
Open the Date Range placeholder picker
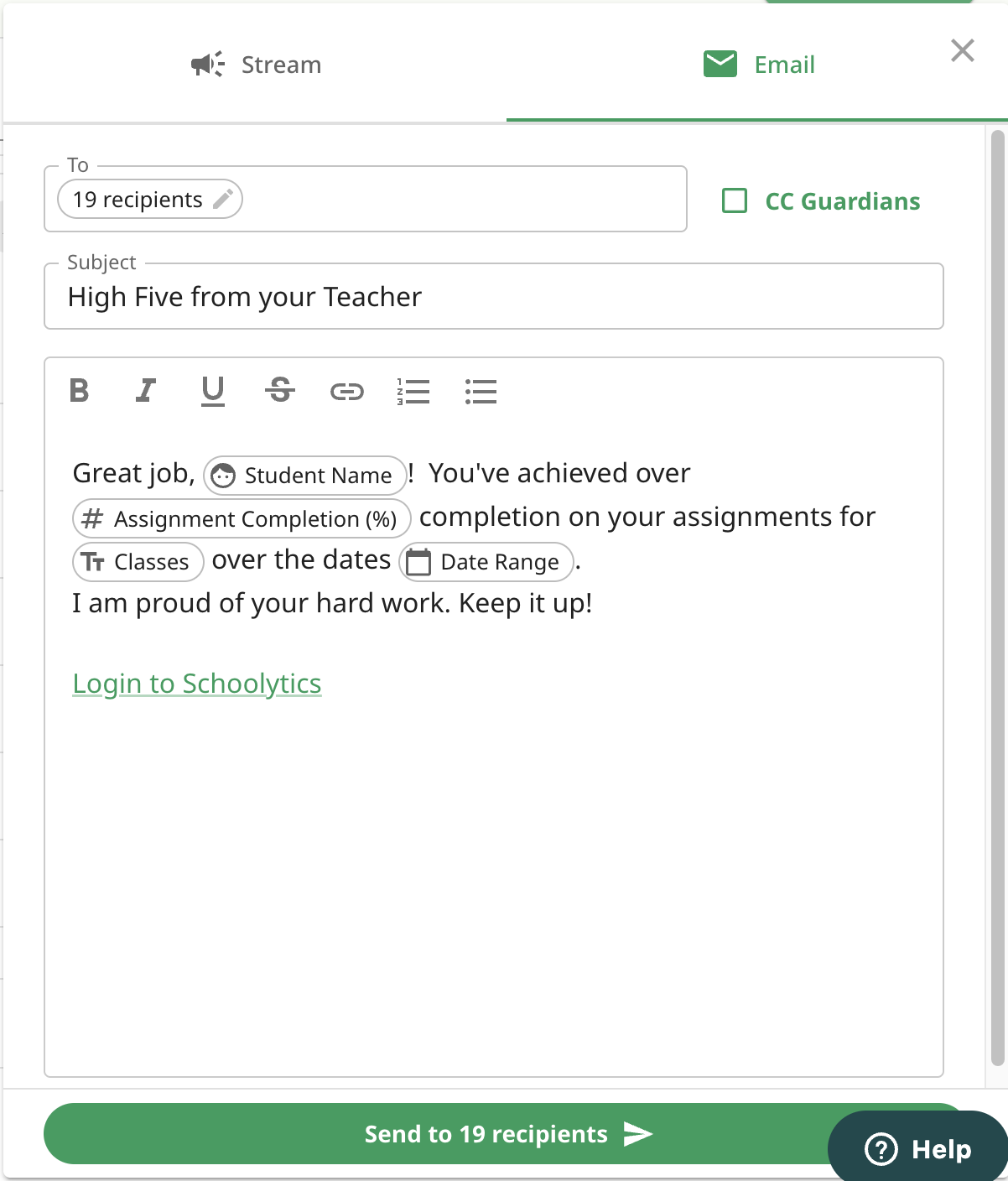486,561
